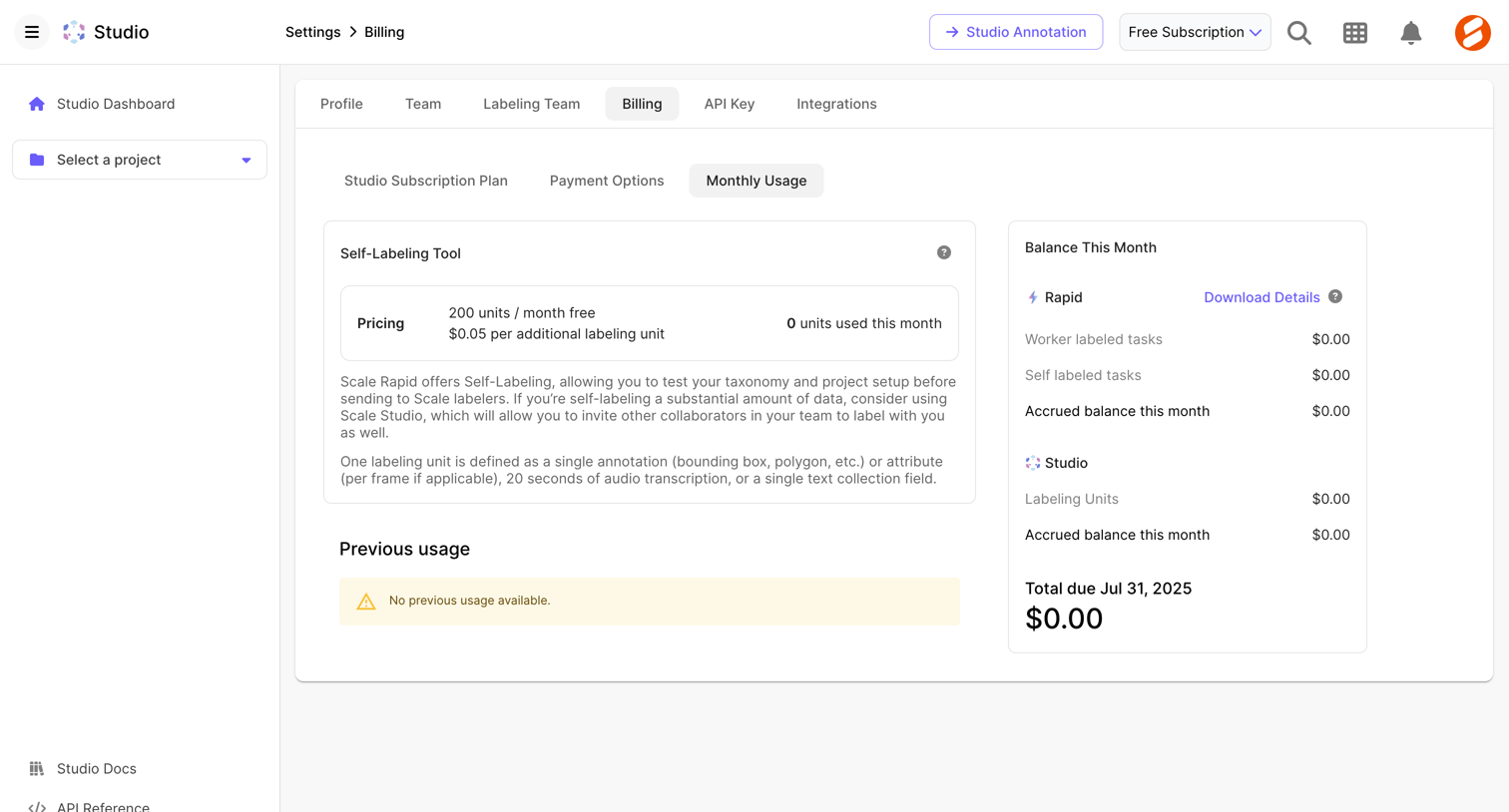Go to the Integrations tab
The image size is (1509, 812).
836,104
